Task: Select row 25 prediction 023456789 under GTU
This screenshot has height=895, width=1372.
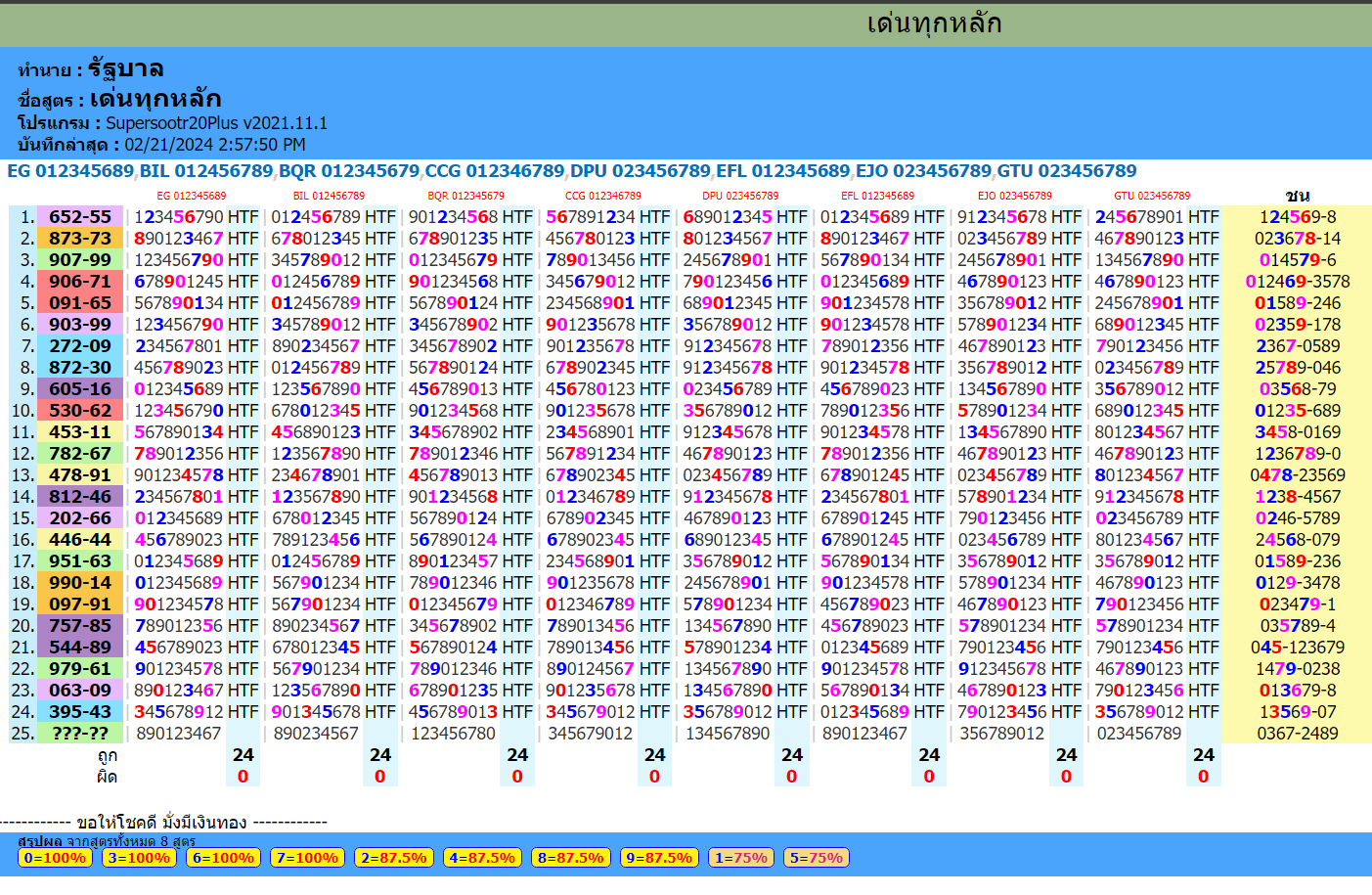Action: [x=1139, y=734]
